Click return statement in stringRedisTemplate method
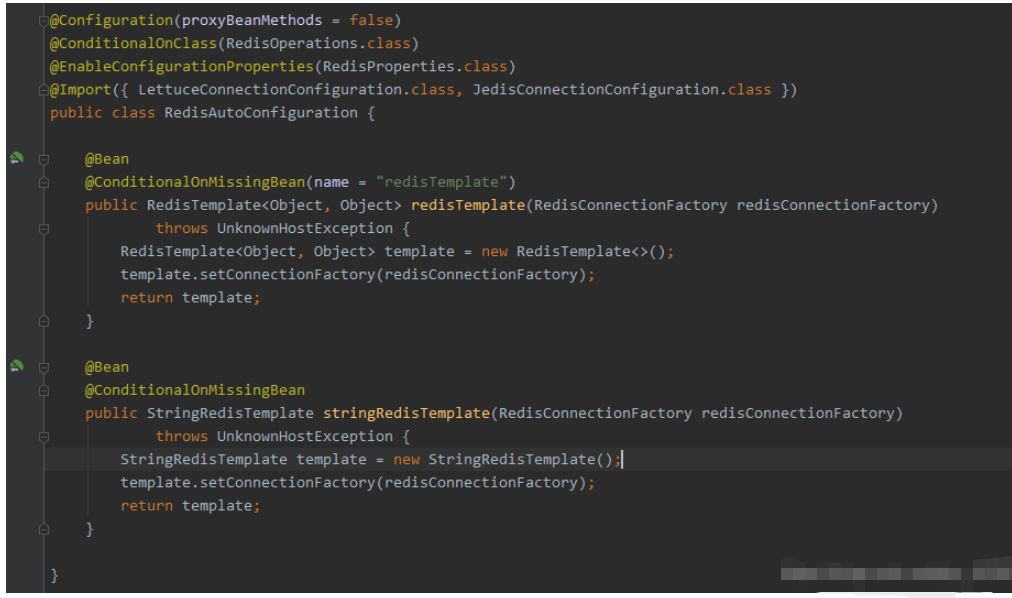Viewport: 1012px width, 598px height. point(190,506)
